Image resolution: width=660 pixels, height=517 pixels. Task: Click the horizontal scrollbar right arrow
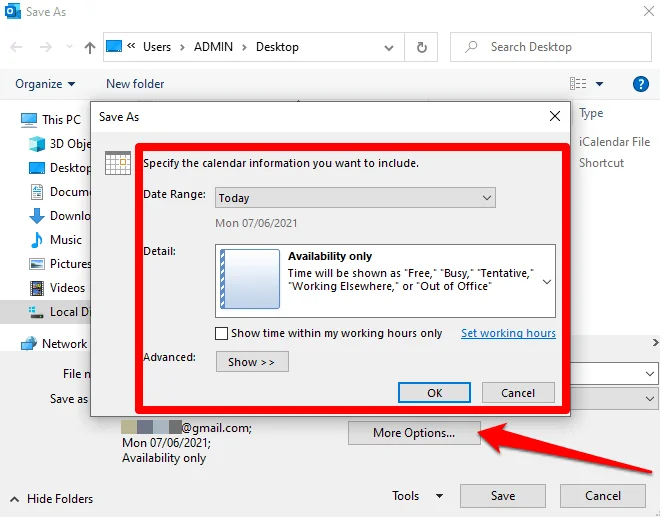click(655, 343)
